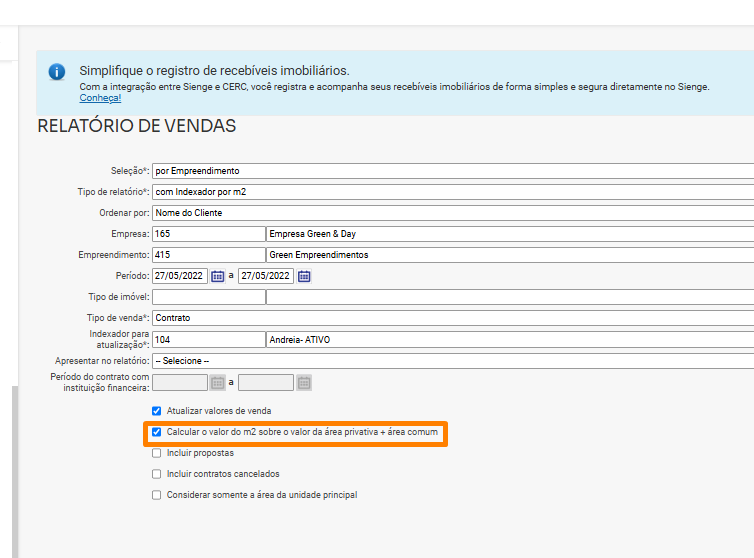Open Ordenar por dropdown Nome do Cliente
The height and width of the screenshot is (558, 754).
[453, 213]
